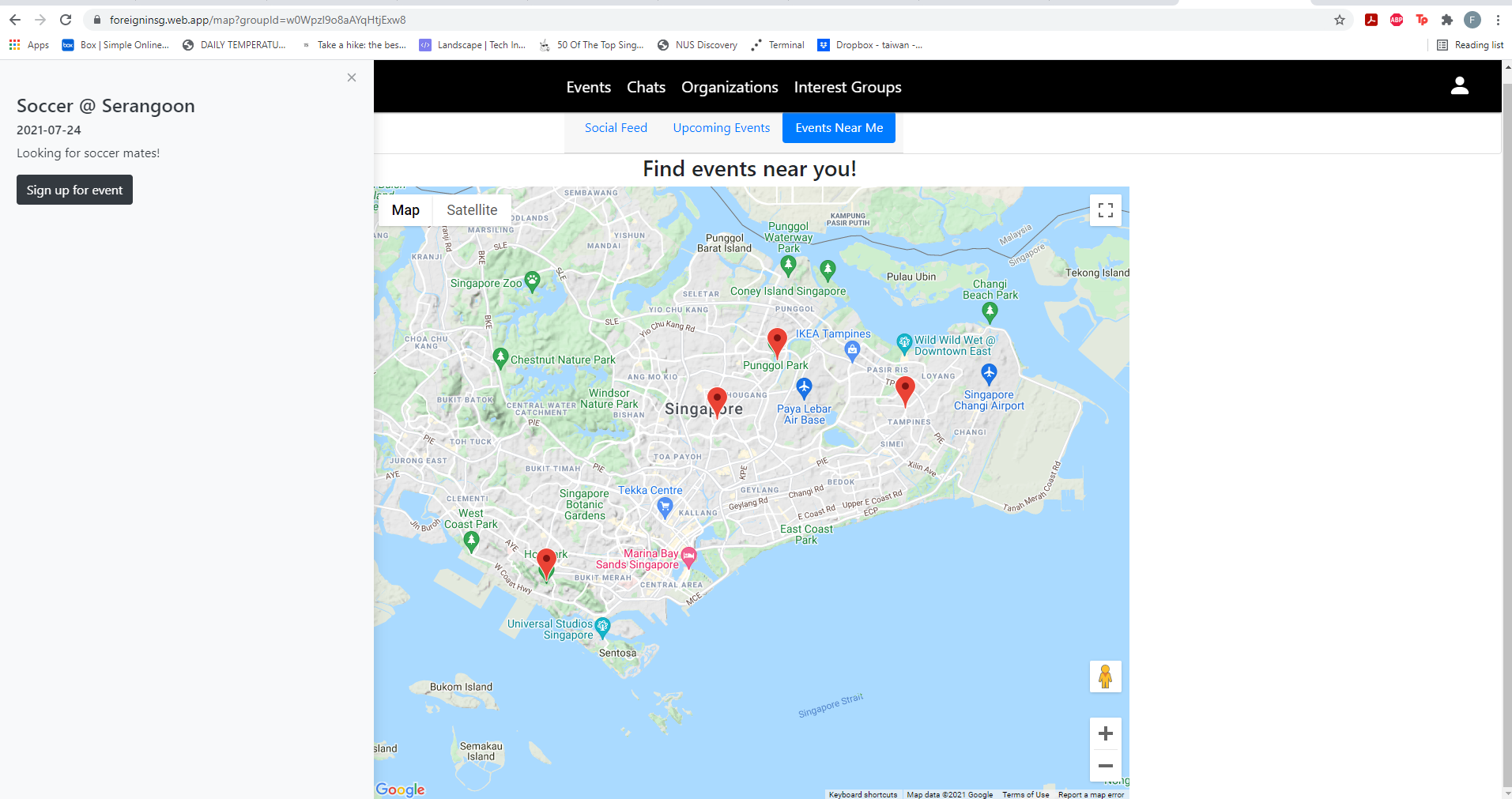Zoom in on the map
The image size is (1512, 799).
(1106, 733)
